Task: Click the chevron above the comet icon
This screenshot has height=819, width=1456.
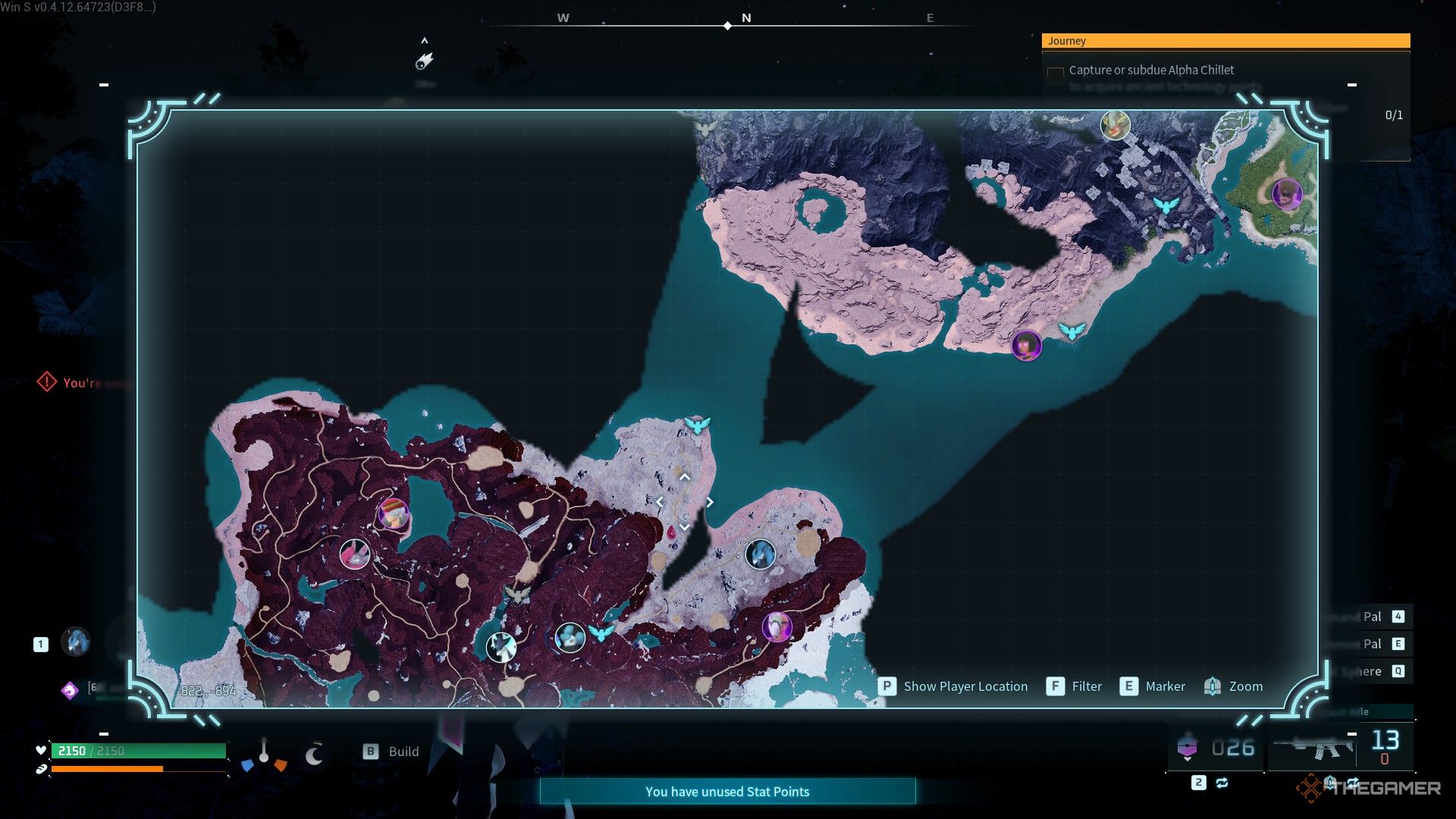Action: pos(425,41)
